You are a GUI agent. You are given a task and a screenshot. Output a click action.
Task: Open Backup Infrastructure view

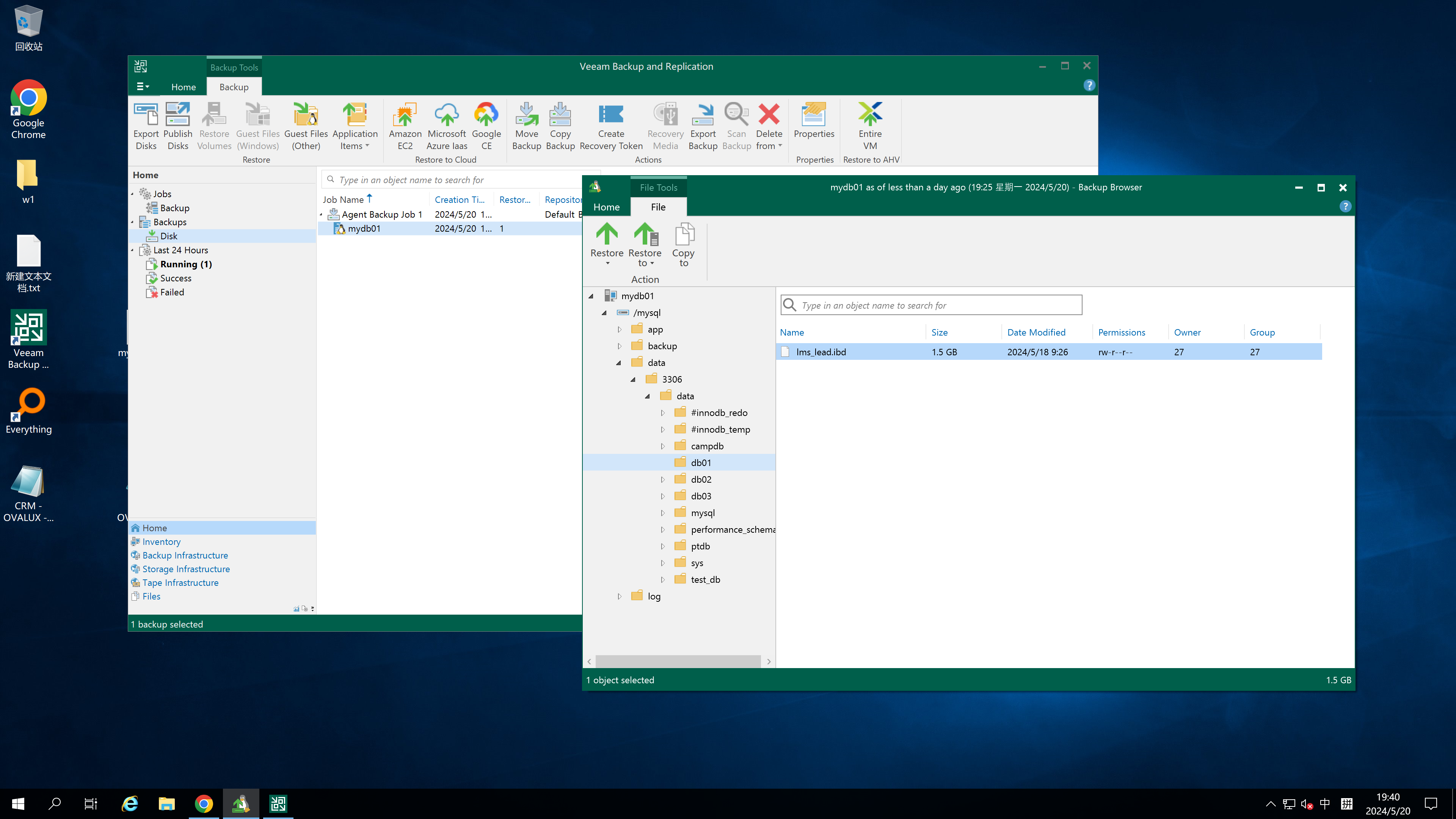click(185, 555)
